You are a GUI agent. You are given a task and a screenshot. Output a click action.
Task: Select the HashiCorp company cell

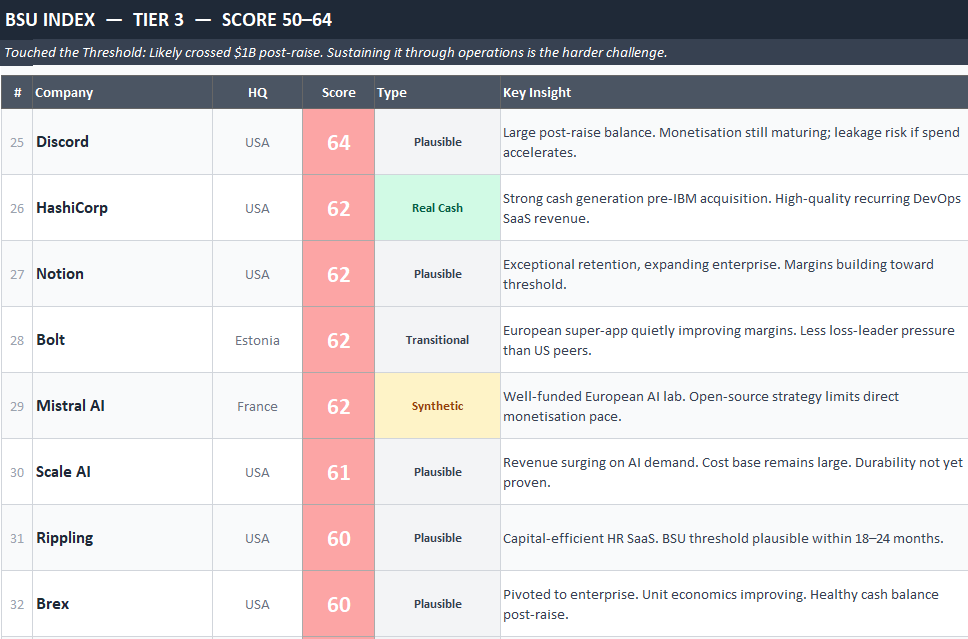click(x=122, y=208)
